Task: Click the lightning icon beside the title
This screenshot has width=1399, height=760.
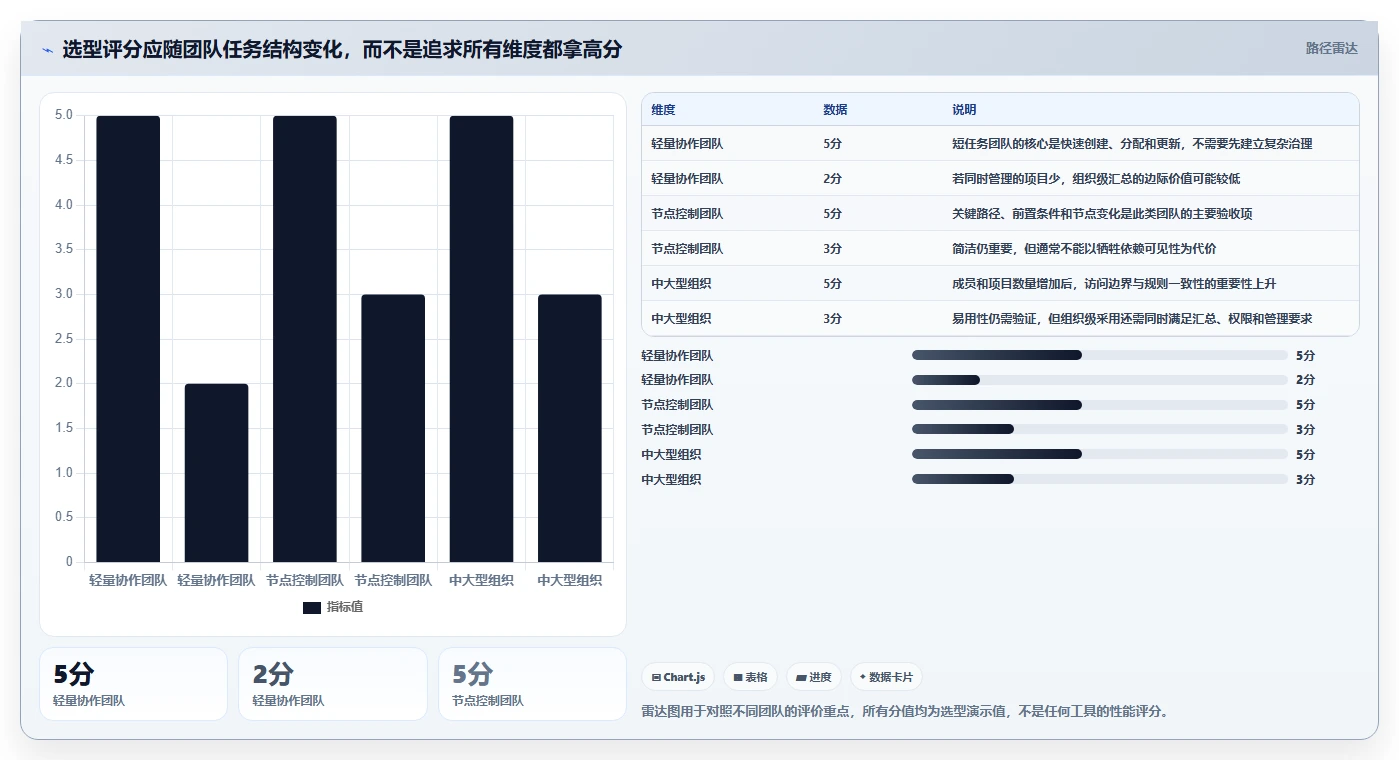Action: pos(48,50)
